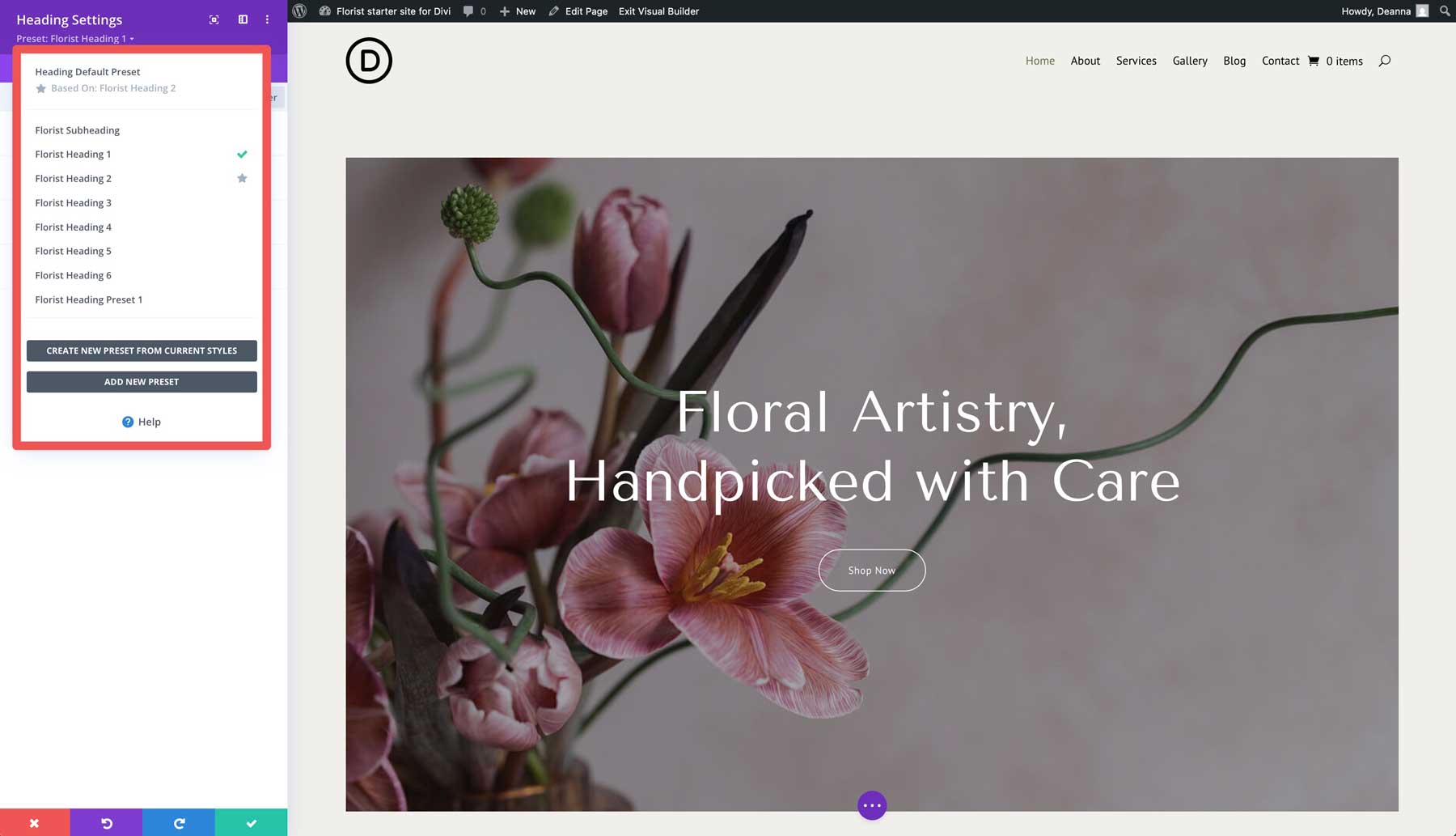This screenshot has width=1456, height=836.
Task: Click the green confirm checkmark at bottom
Action: click(x=251, y=822)
